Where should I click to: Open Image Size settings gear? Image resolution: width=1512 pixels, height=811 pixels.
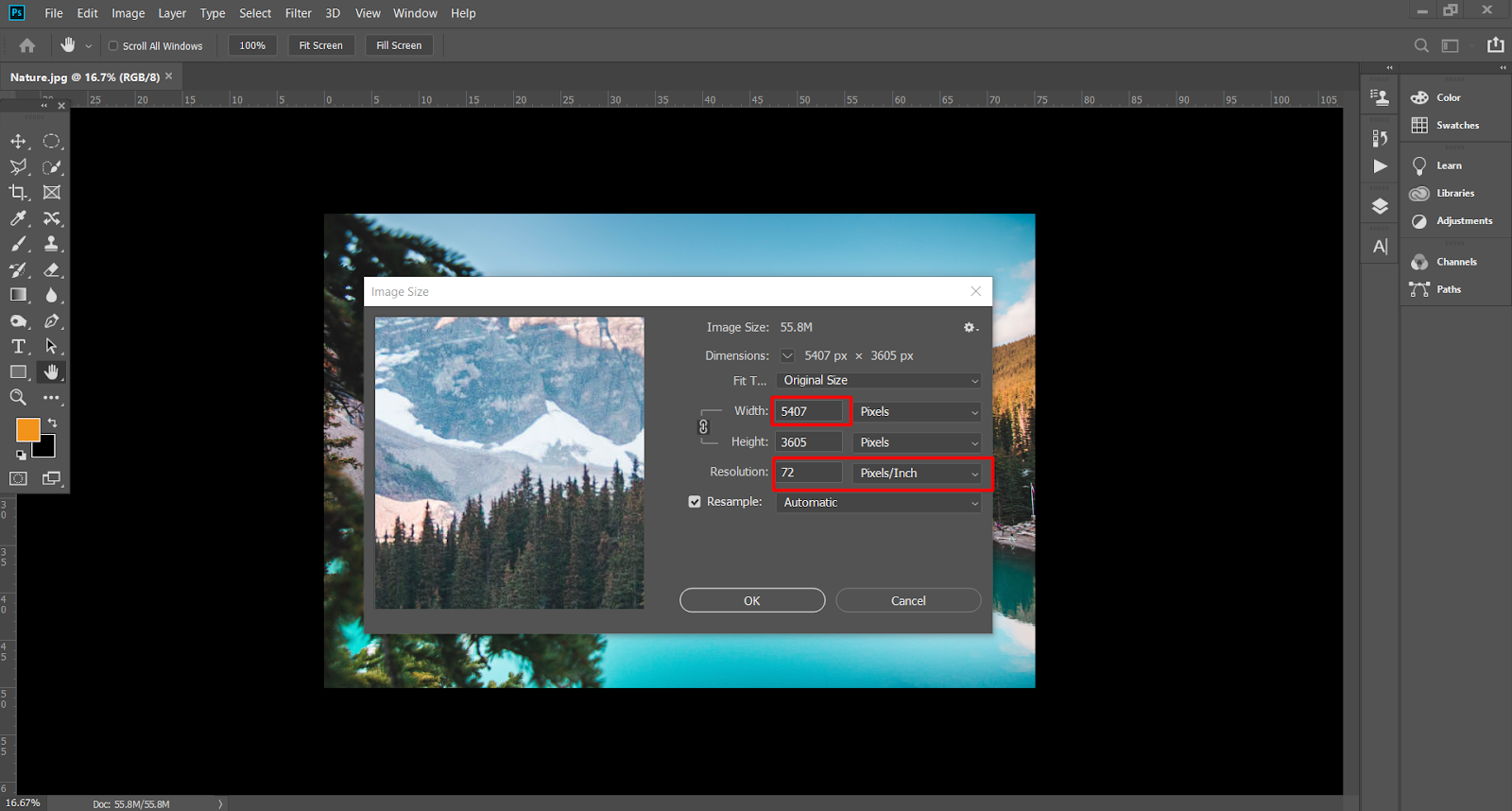(970, 327)
